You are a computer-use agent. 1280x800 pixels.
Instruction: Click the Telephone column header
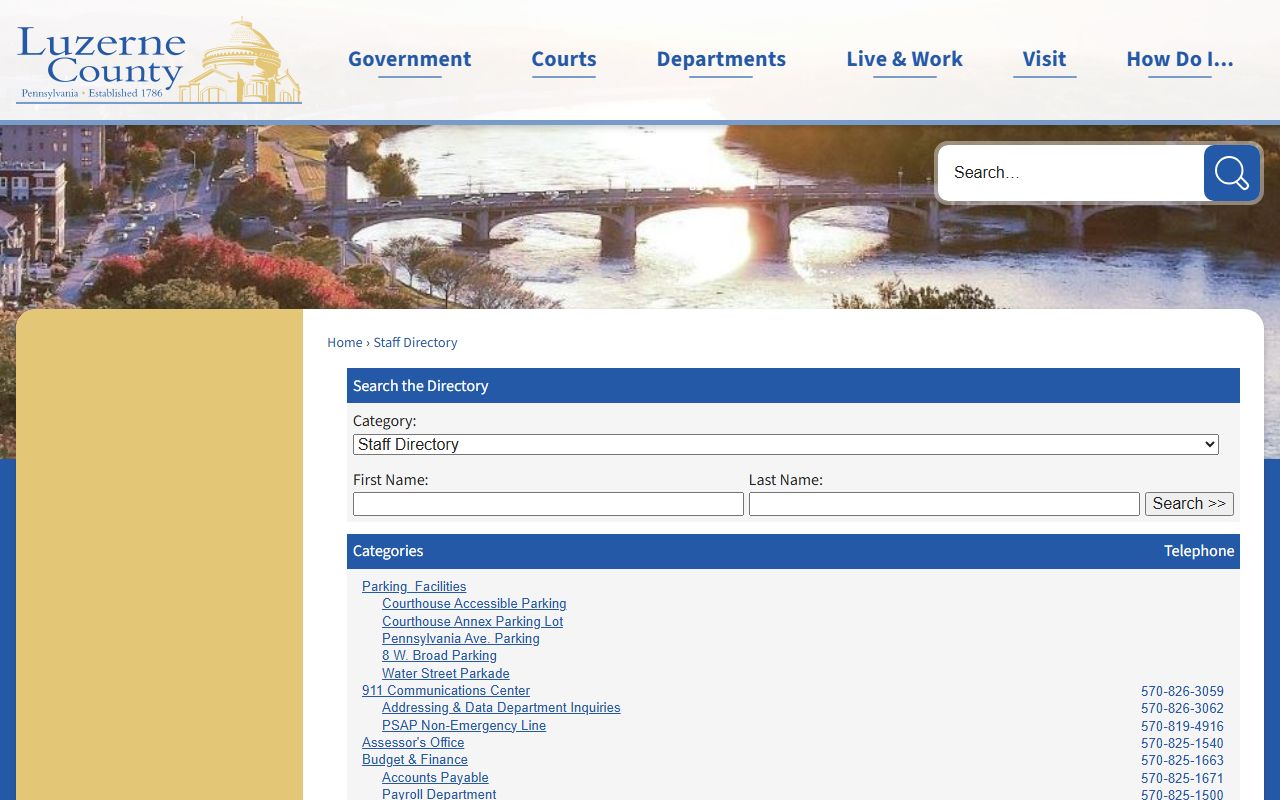[1199, 551]
